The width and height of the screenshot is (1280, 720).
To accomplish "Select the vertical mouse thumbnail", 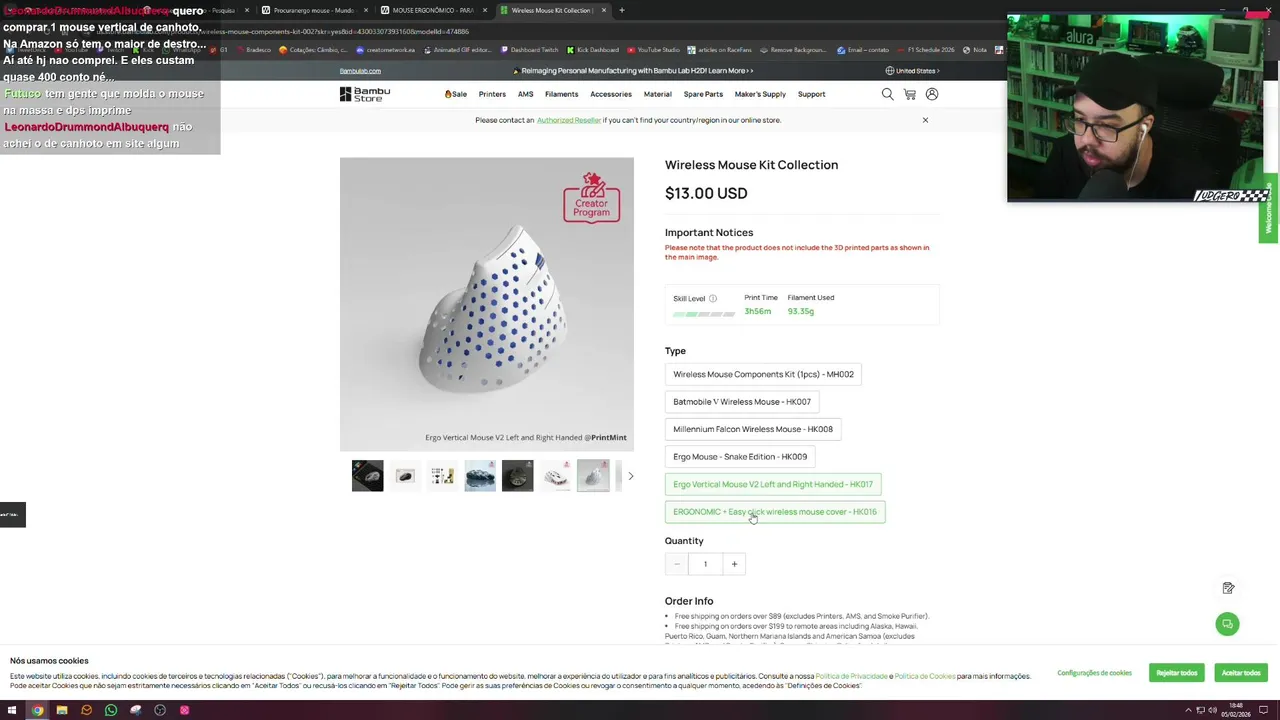I will point(593,476).
